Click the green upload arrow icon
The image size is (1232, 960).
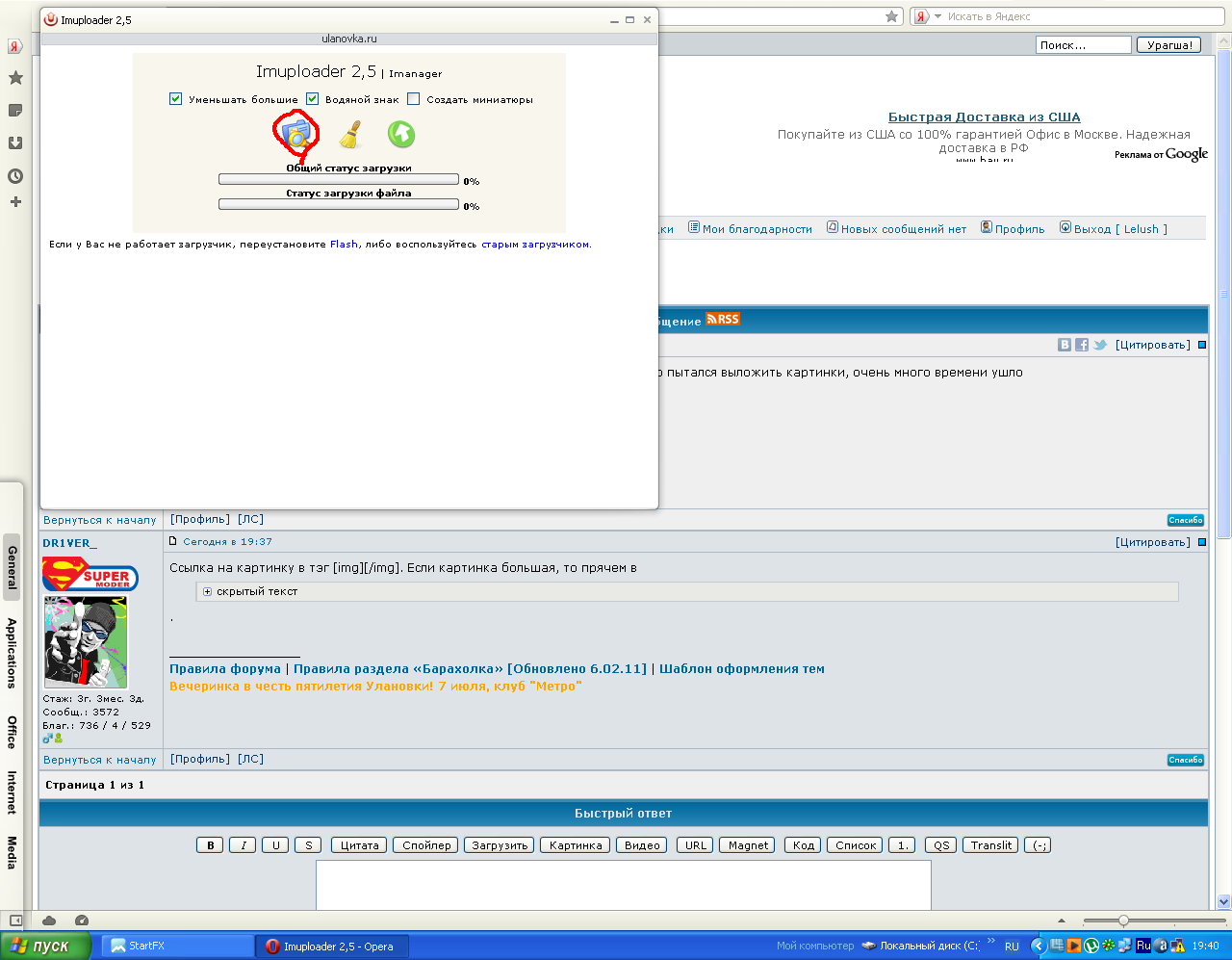coord(401,135)
